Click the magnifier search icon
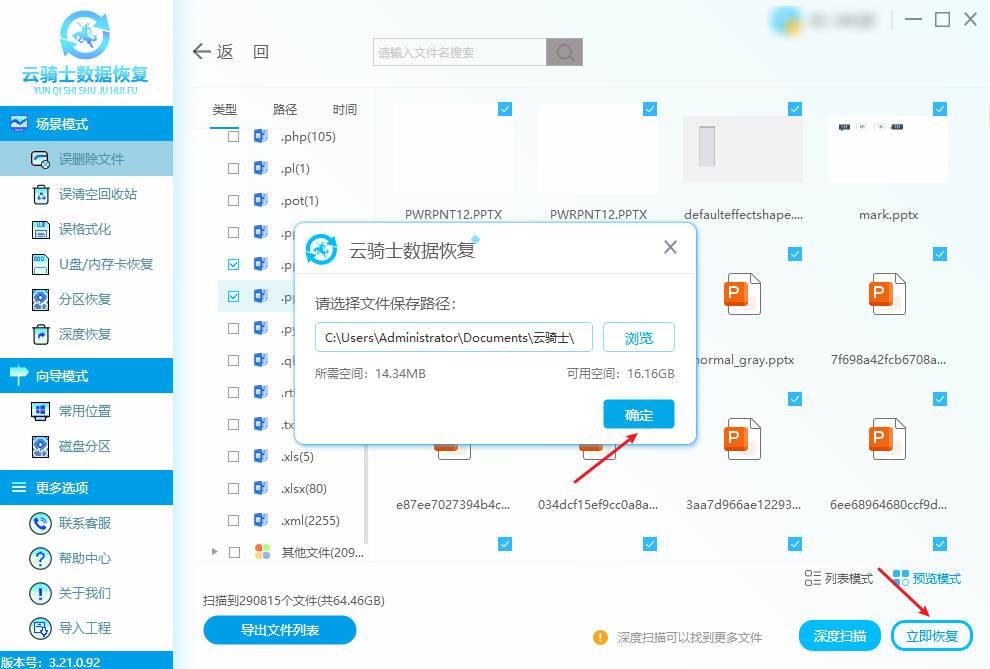The image size is (990, 669). tap(564, 52)
